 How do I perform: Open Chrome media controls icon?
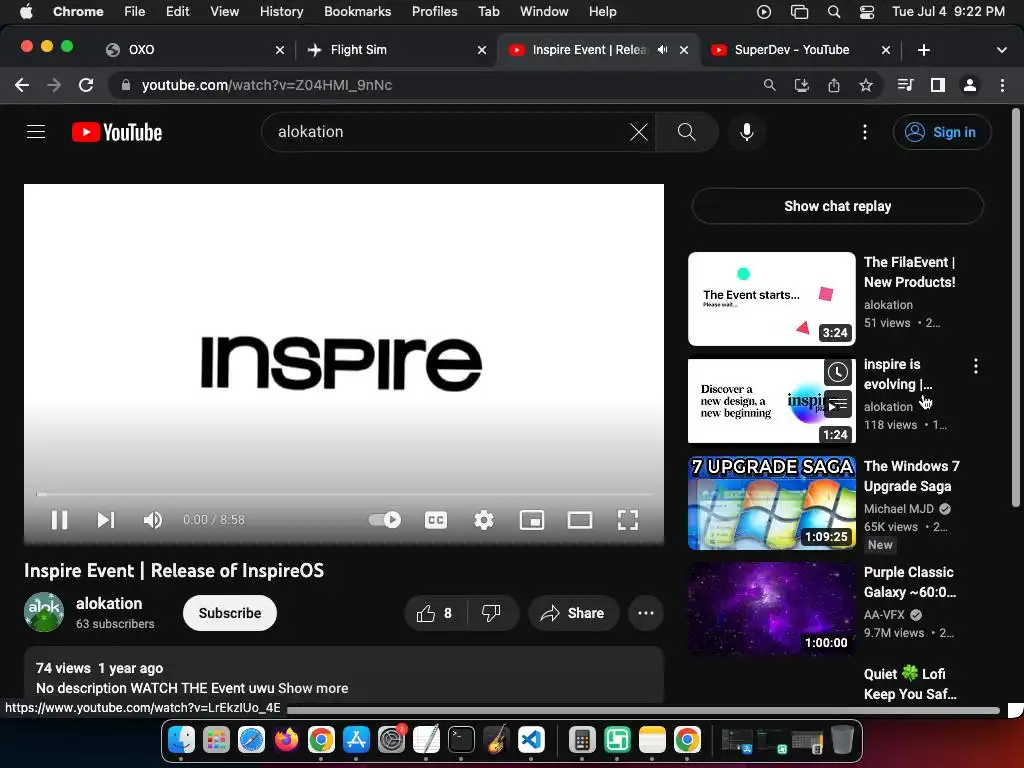click(x=905, y=85)
